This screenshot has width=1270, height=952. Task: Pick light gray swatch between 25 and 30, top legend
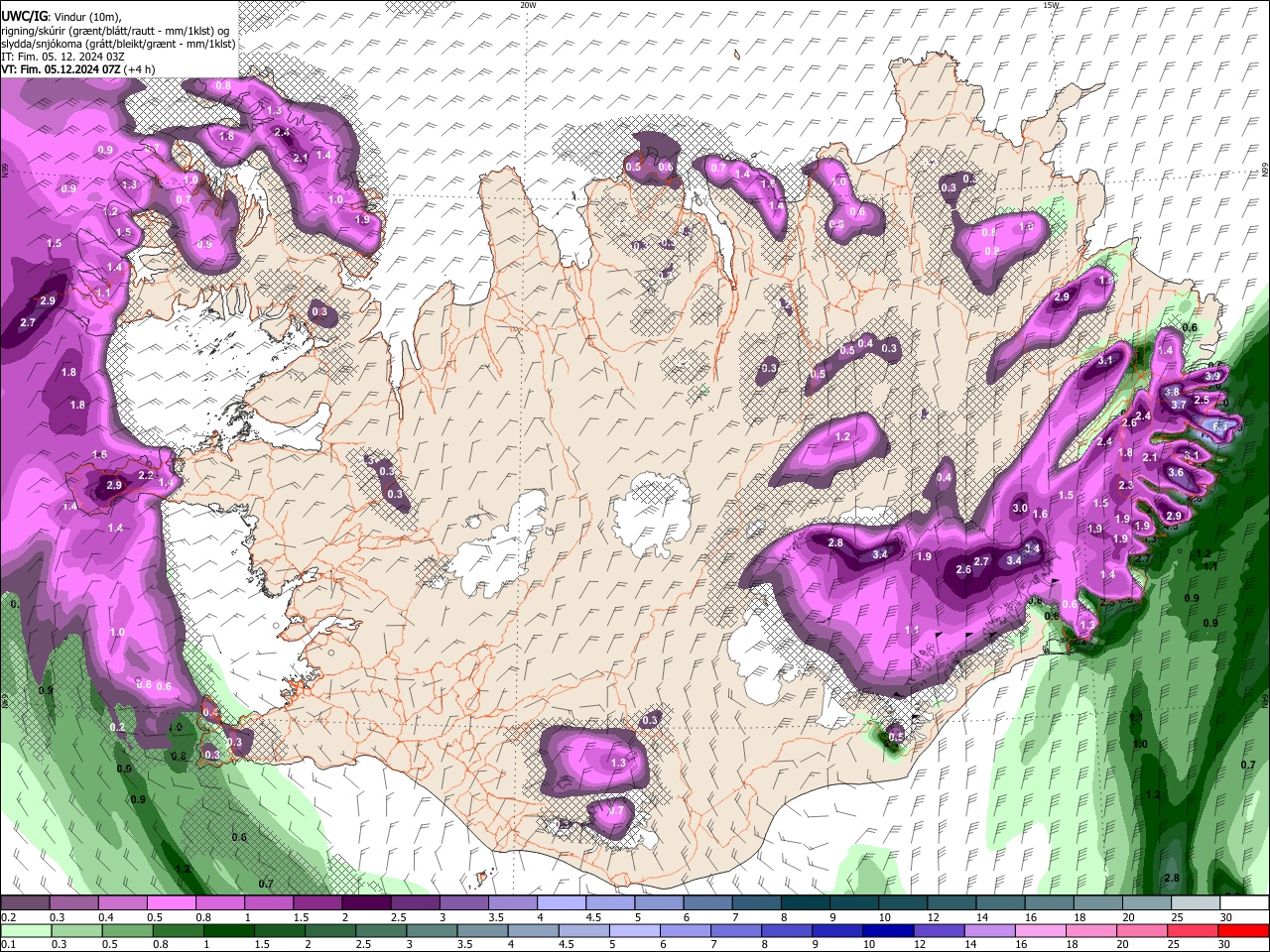(x=1196, y=903)
